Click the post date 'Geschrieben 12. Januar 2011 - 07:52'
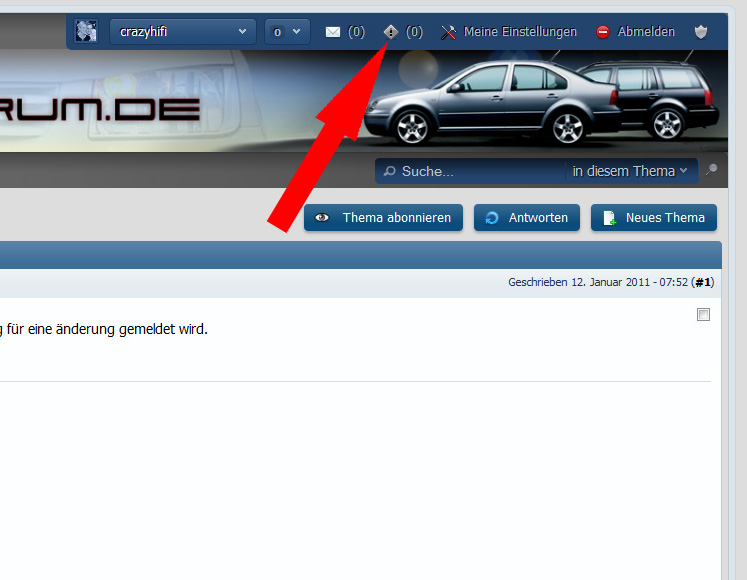Screen dimensions: 747x580 pos(598,282)
